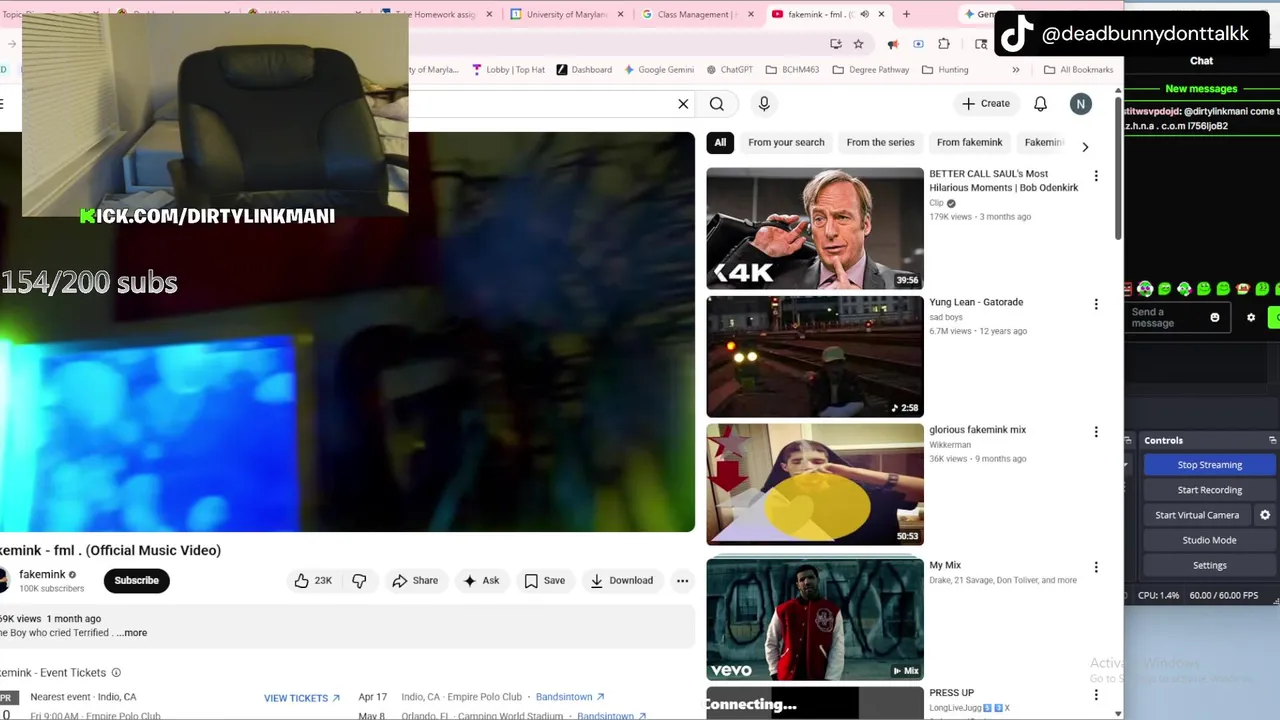The image size is (1280, 720).
Task: Subscribe to fakemink channel
Action: point(137,580)
